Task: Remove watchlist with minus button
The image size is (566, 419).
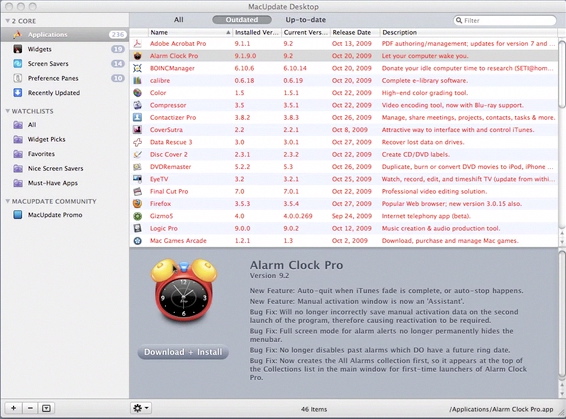Action: tap(30, 408)
